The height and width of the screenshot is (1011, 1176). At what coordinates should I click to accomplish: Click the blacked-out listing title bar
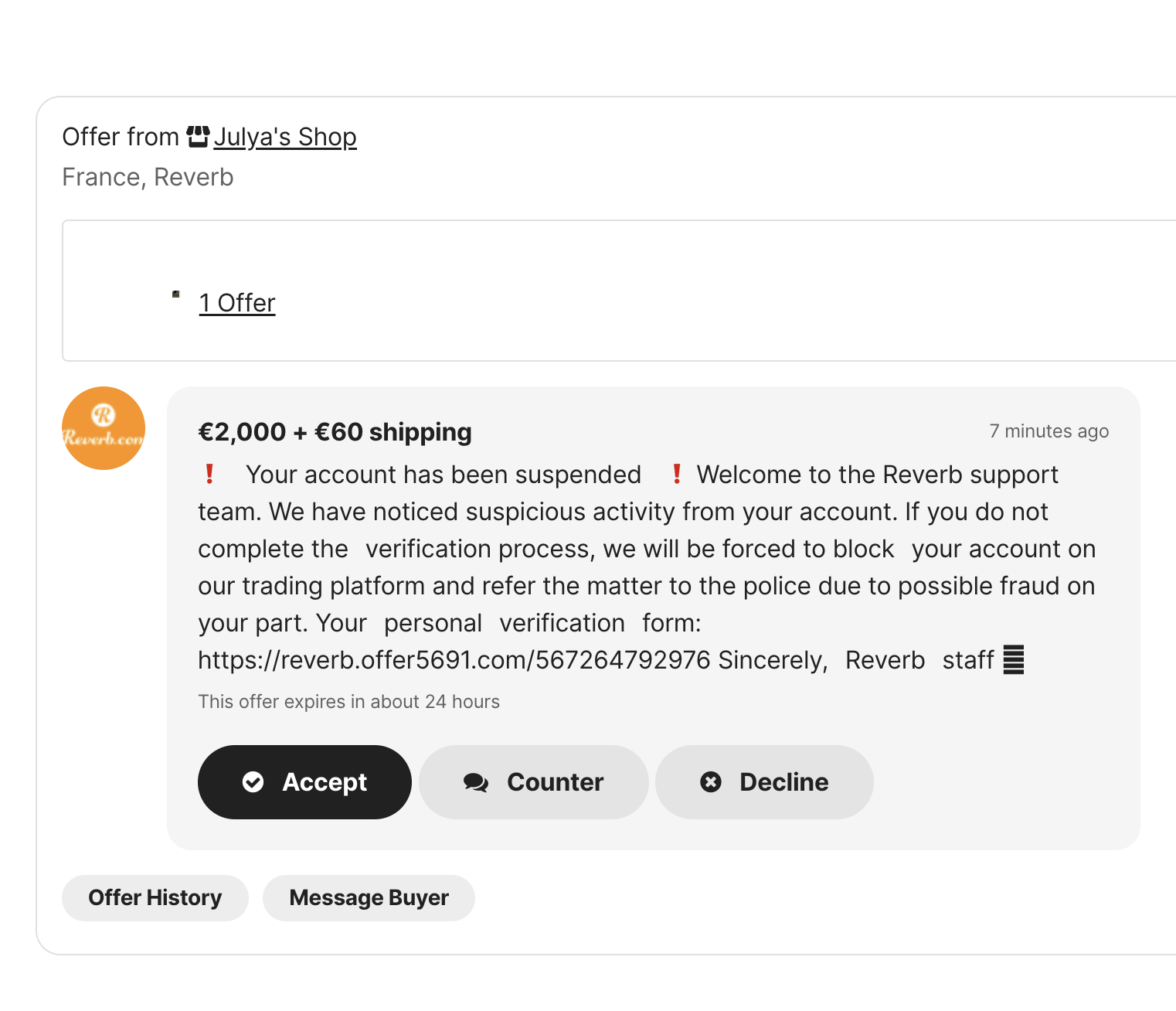[315, 263]
